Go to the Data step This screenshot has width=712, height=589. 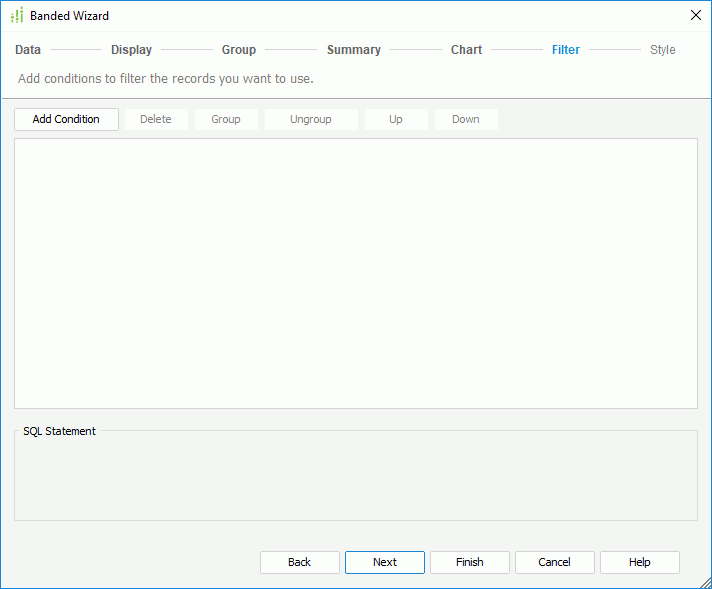click(28, 49)
